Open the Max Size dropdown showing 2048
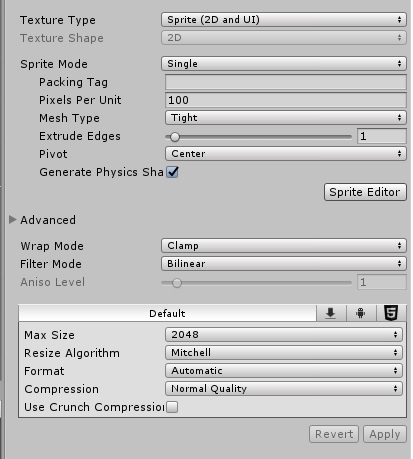 [x=284, y=334]
